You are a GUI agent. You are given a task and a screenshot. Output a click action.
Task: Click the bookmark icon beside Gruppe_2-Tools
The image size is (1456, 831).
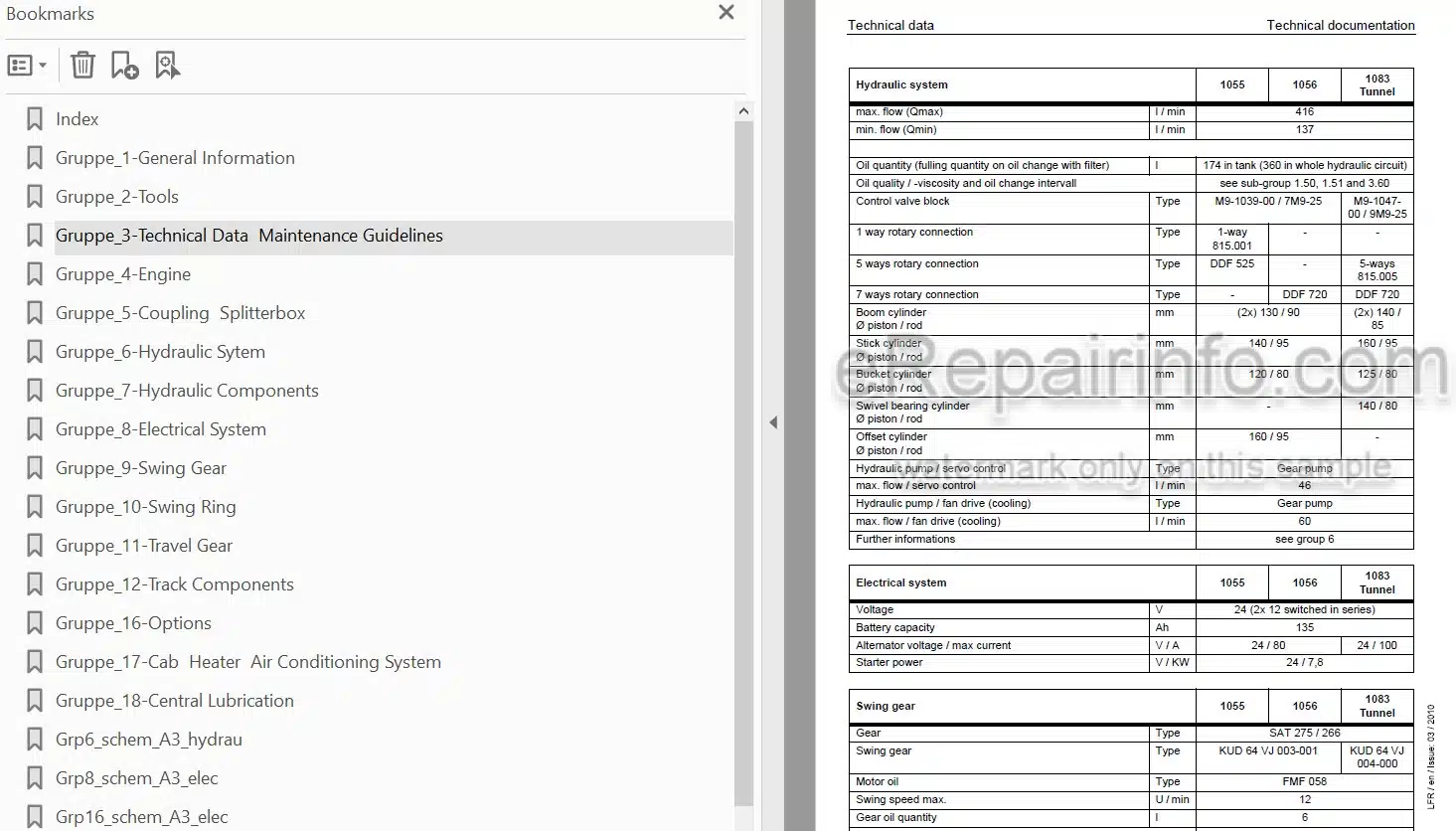35,197
